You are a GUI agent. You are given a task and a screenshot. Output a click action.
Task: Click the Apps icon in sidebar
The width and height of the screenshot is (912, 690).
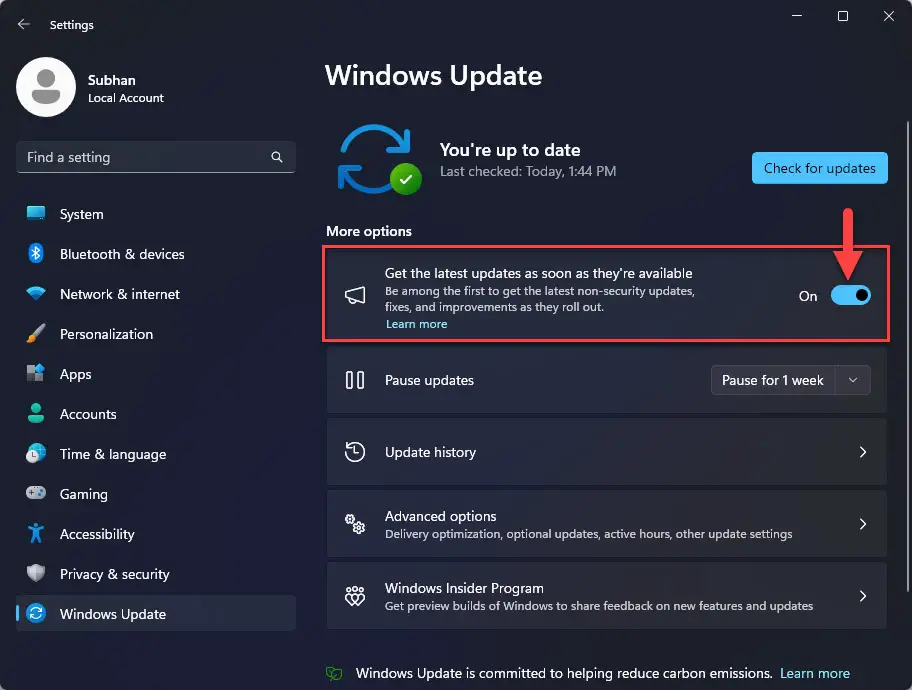point(36,373)
